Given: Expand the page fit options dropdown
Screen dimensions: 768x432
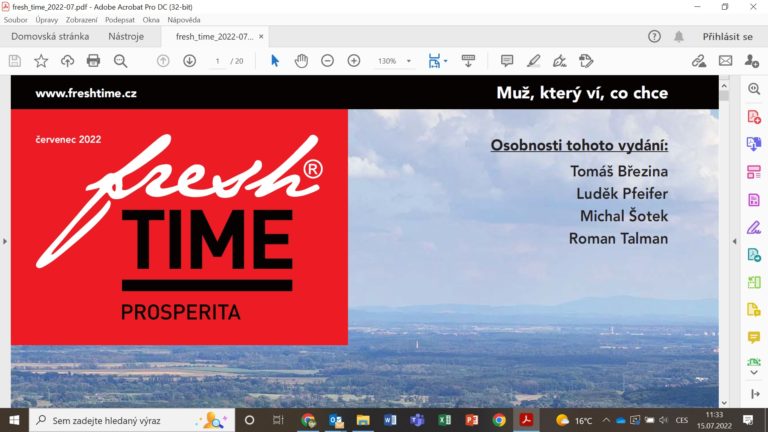Looking at the screenshot, I should 445,61.
